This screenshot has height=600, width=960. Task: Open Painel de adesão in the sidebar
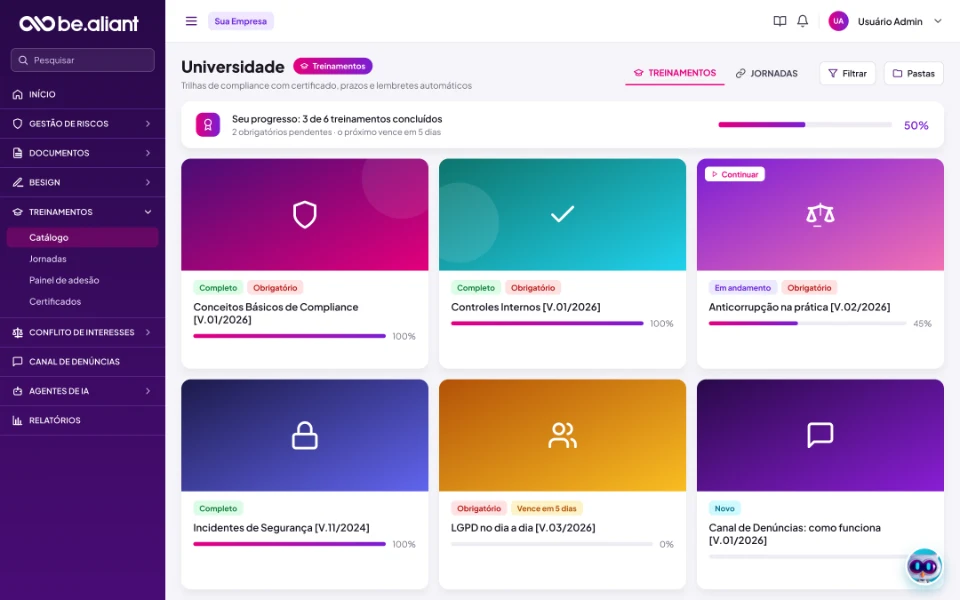pos(64,280)
